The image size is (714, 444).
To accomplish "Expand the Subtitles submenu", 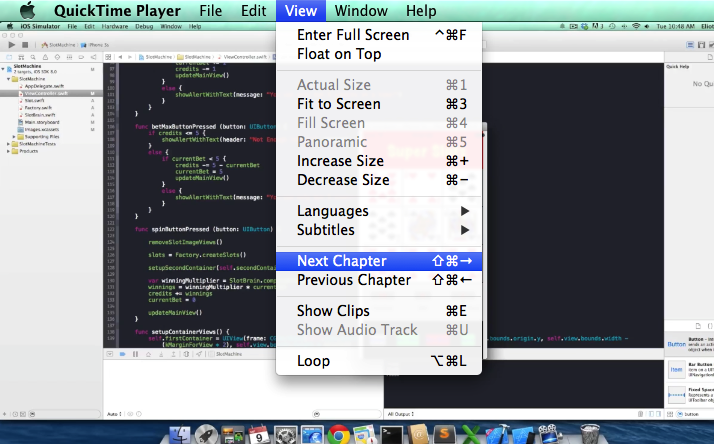I will pyautogui.click(x=379, y=230).
